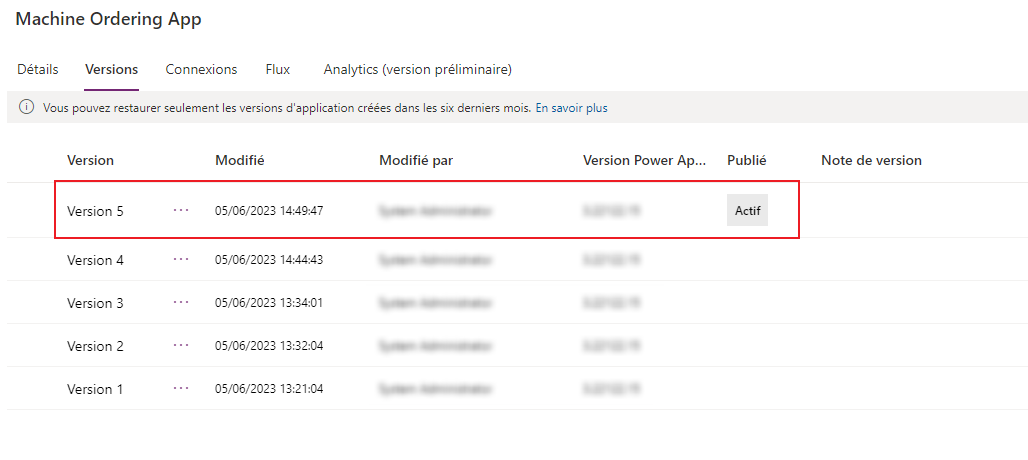This screenshot has width=1028, height=460.
Task: Switch to the Connexions tab
Action: click(201, 69)
